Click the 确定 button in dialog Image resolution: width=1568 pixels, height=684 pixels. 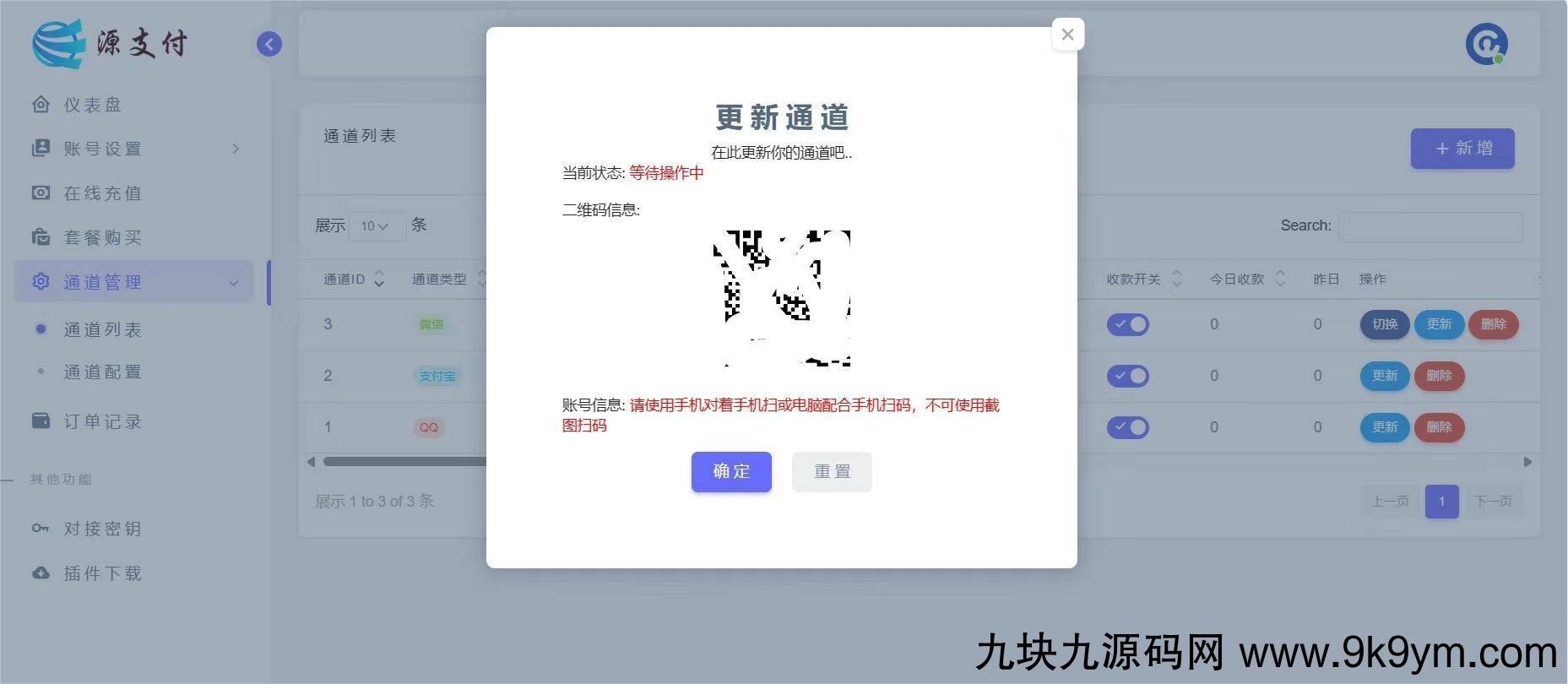pyautogui.click(x=731, y=471)
